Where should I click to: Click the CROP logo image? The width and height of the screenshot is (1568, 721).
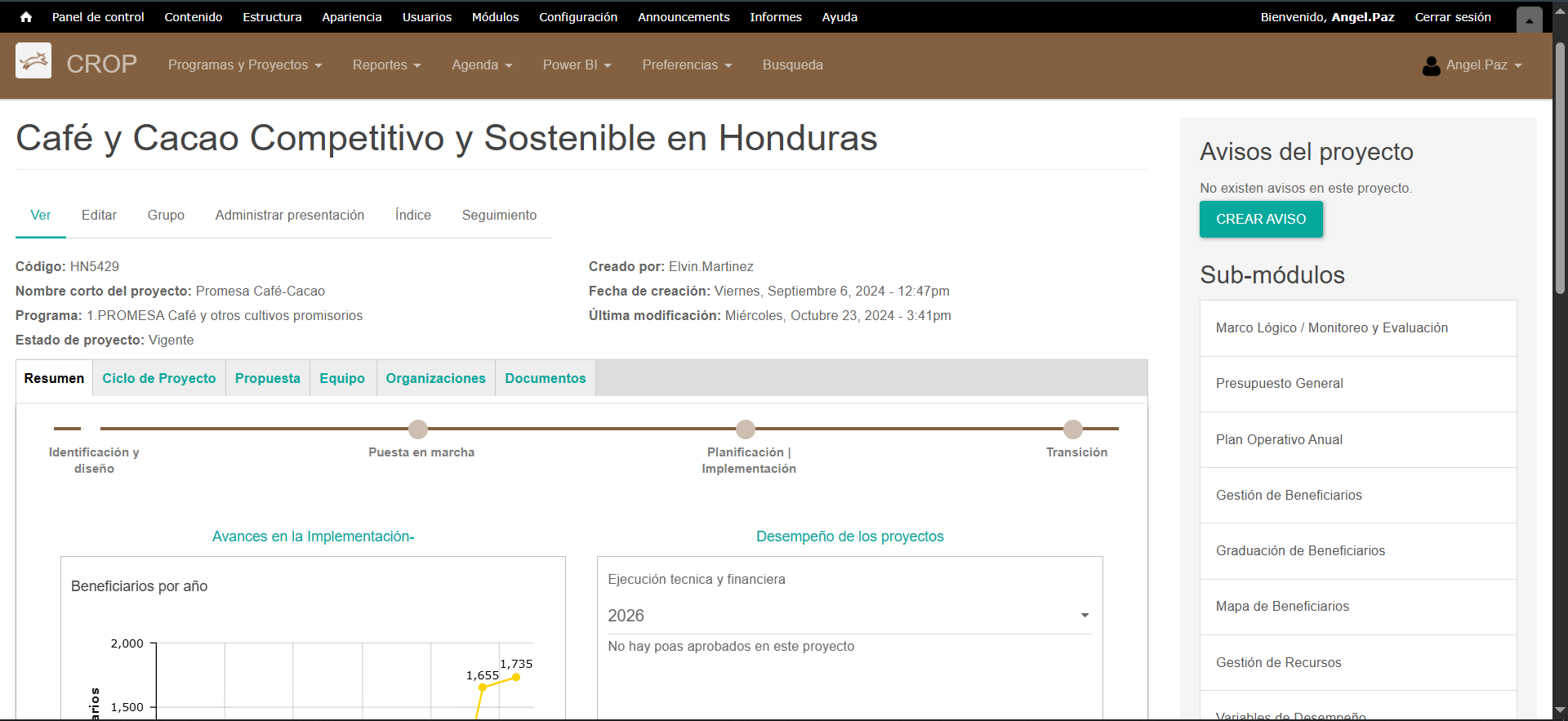coord(33,61)
